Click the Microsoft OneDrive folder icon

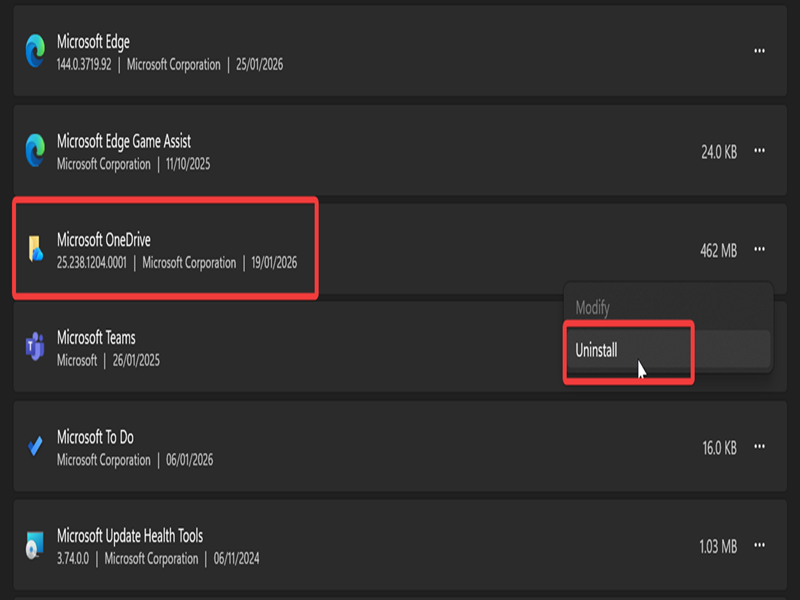point(35,250)
